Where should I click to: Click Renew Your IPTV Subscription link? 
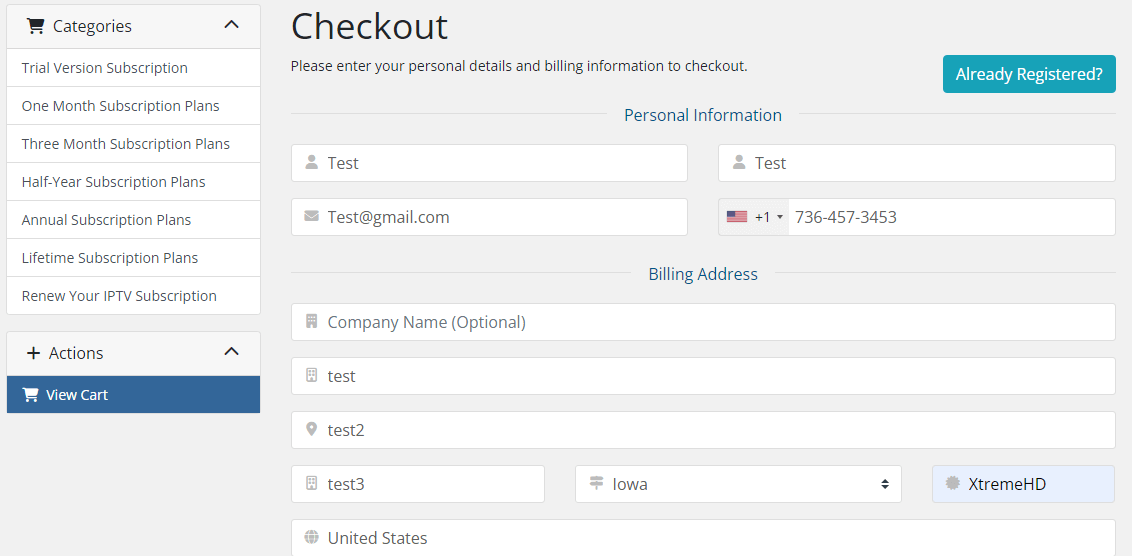click(x=119, y=296)
